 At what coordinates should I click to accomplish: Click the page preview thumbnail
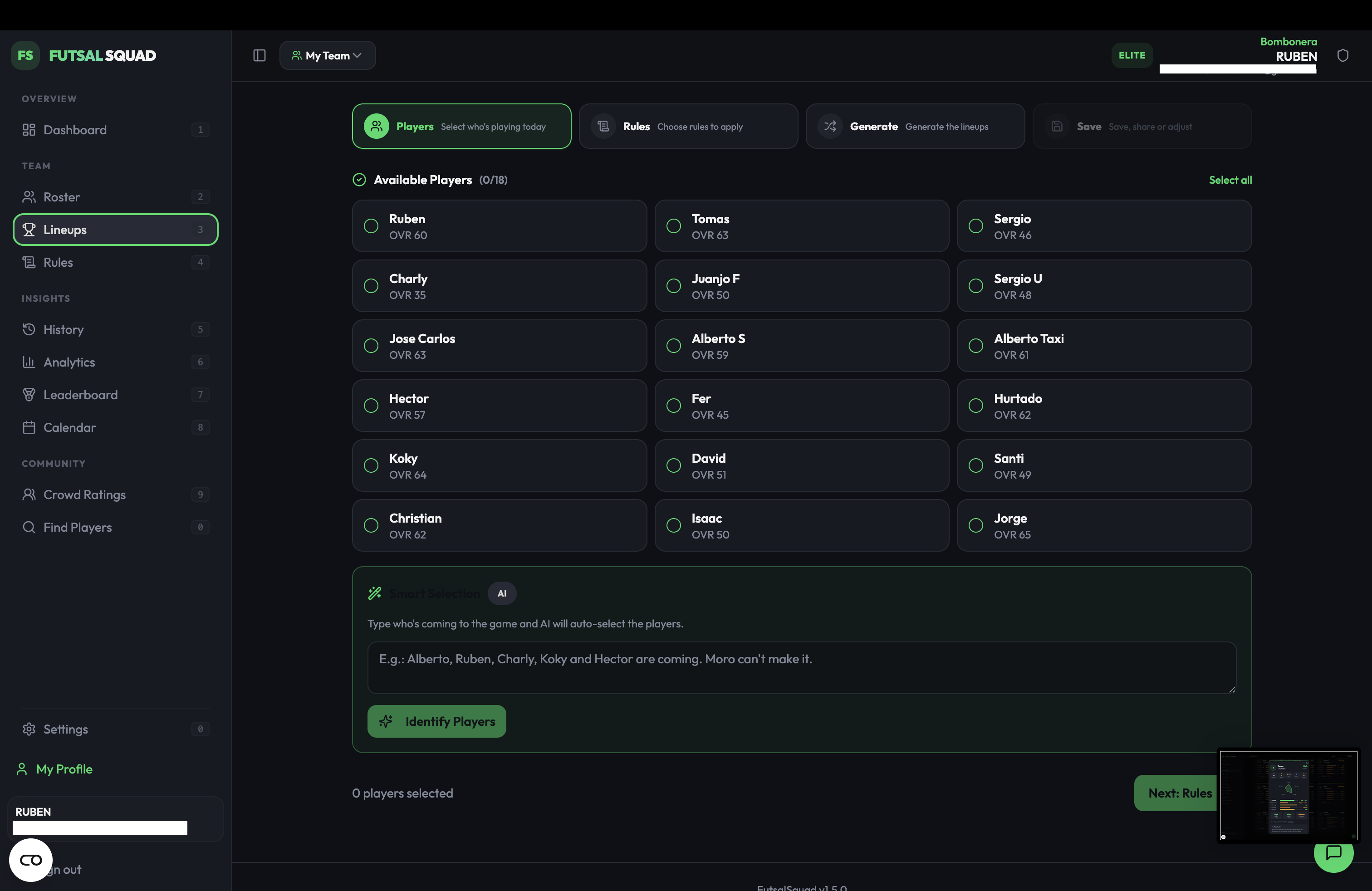tap(1289, 795)
